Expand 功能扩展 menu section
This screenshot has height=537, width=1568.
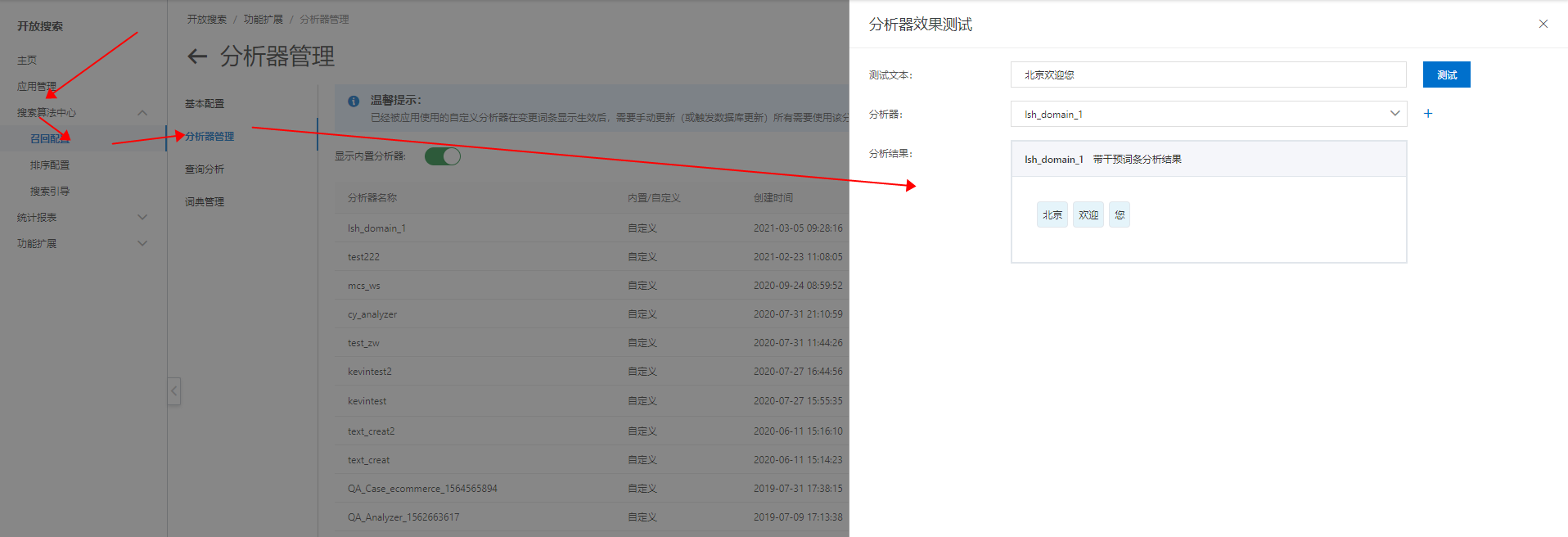(x=142, y=244)
